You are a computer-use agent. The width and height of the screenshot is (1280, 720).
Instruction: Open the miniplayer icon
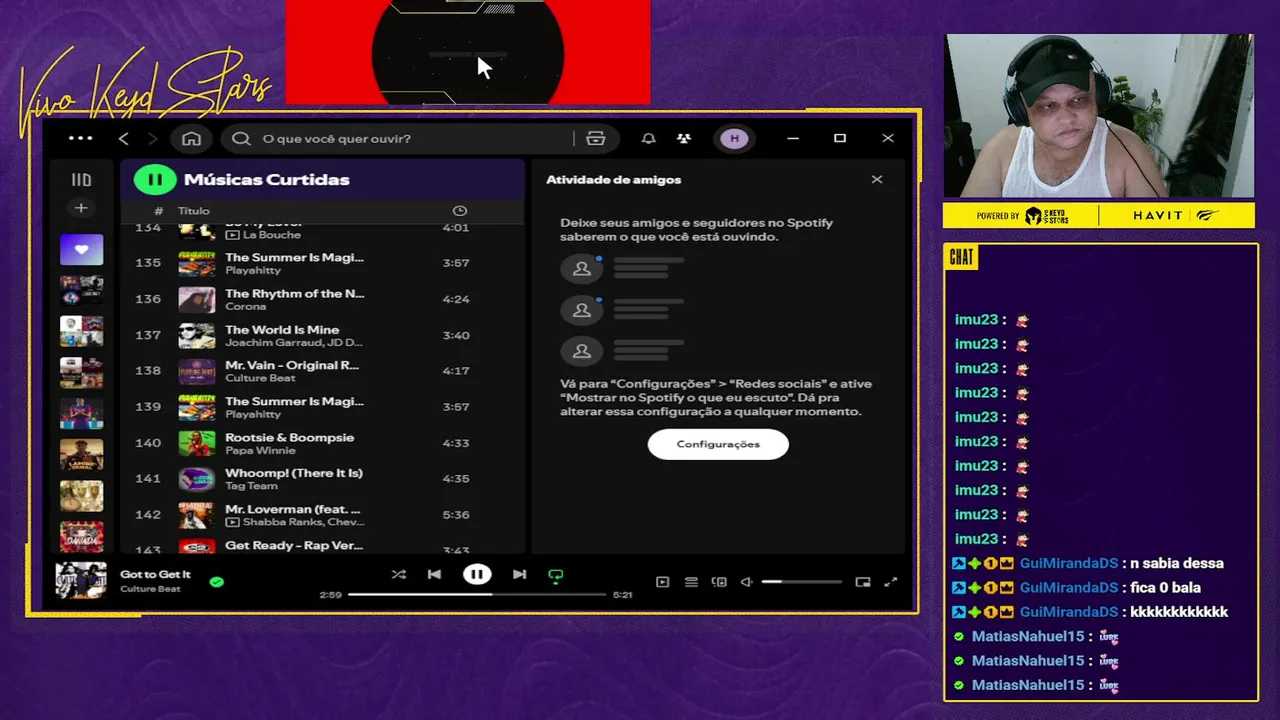863,582
